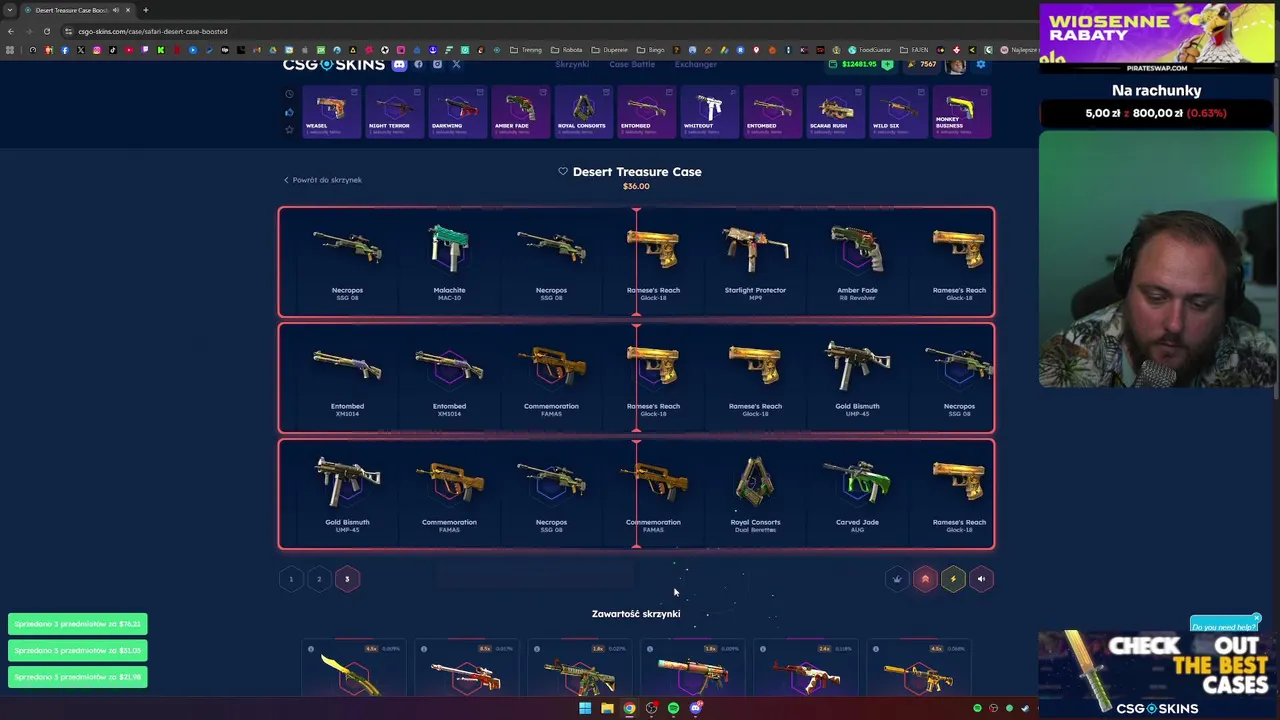Open Chrome from the taskbar

[x=629, y=708]
